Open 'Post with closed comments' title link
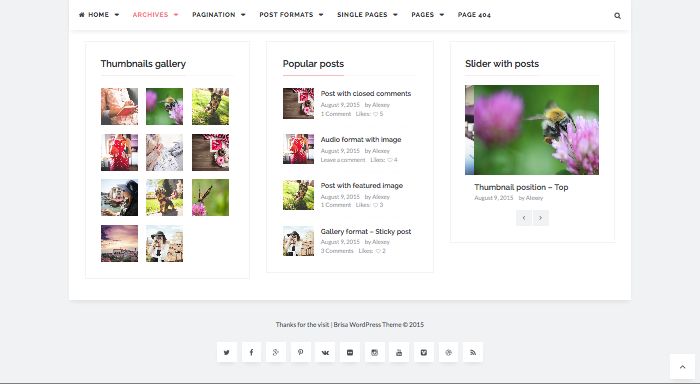Screen dimensions: 700x384 pos(366,93)
